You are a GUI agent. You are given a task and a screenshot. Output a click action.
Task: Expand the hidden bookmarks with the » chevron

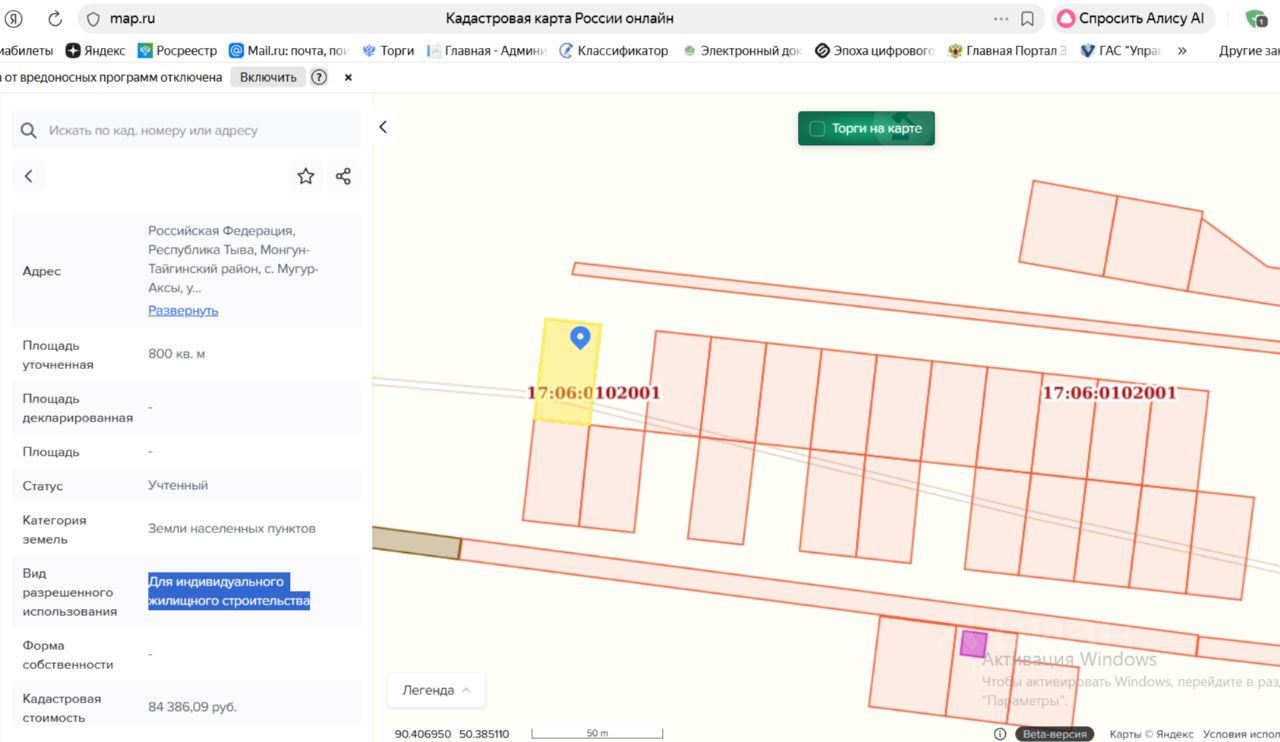point(1182,51)
